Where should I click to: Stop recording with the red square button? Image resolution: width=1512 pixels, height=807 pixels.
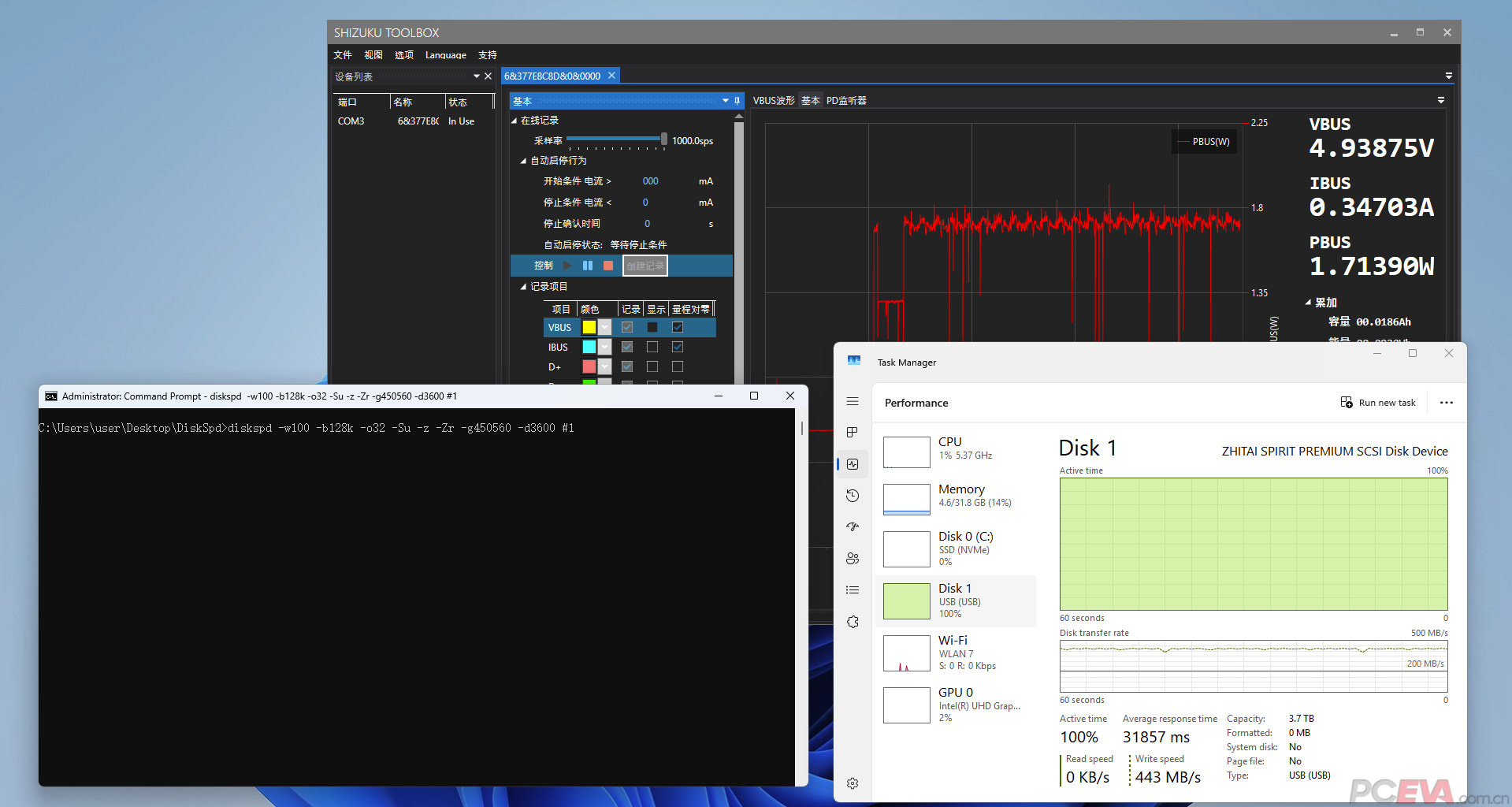(x=607, y=266)
